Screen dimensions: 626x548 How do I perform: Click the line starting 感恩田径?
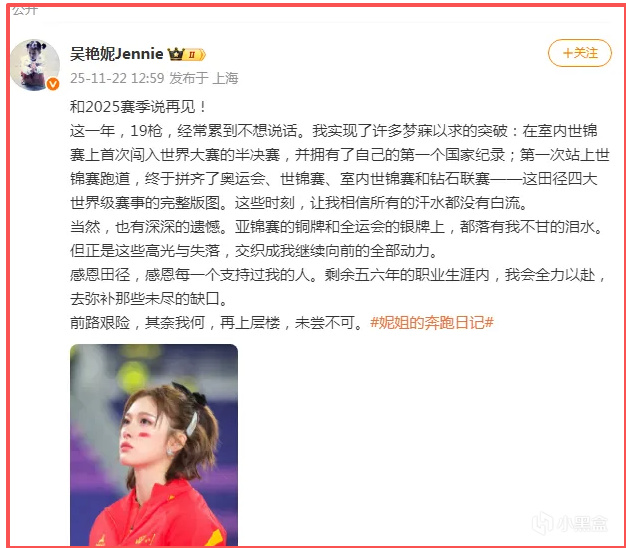pos(338,275)
